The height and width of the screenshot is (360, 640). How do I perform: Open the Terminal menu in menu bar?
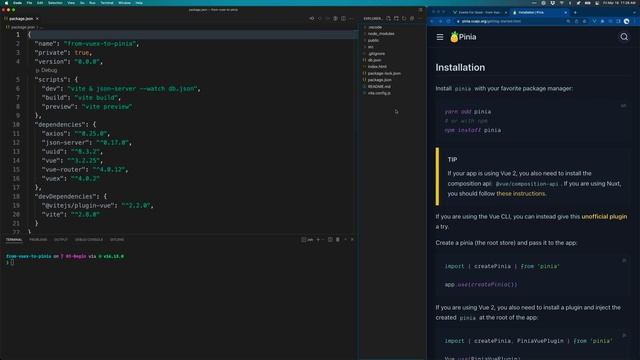coord(107,3)
